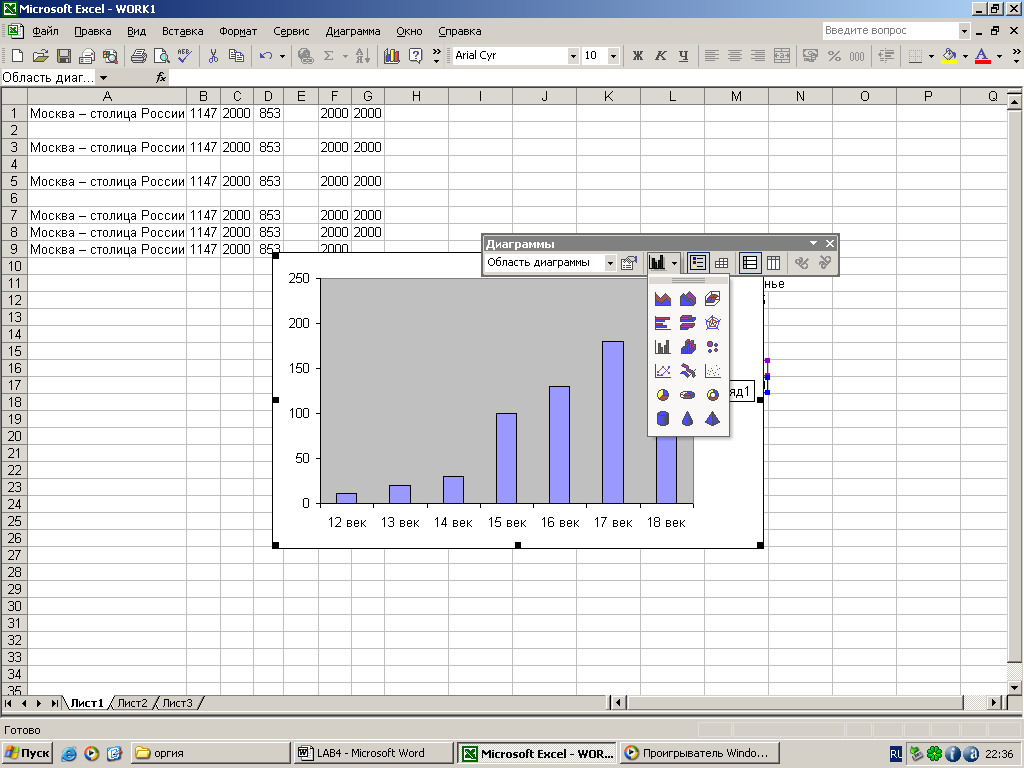
Task: Apply the red Font Color button
Action: [983, 56]
